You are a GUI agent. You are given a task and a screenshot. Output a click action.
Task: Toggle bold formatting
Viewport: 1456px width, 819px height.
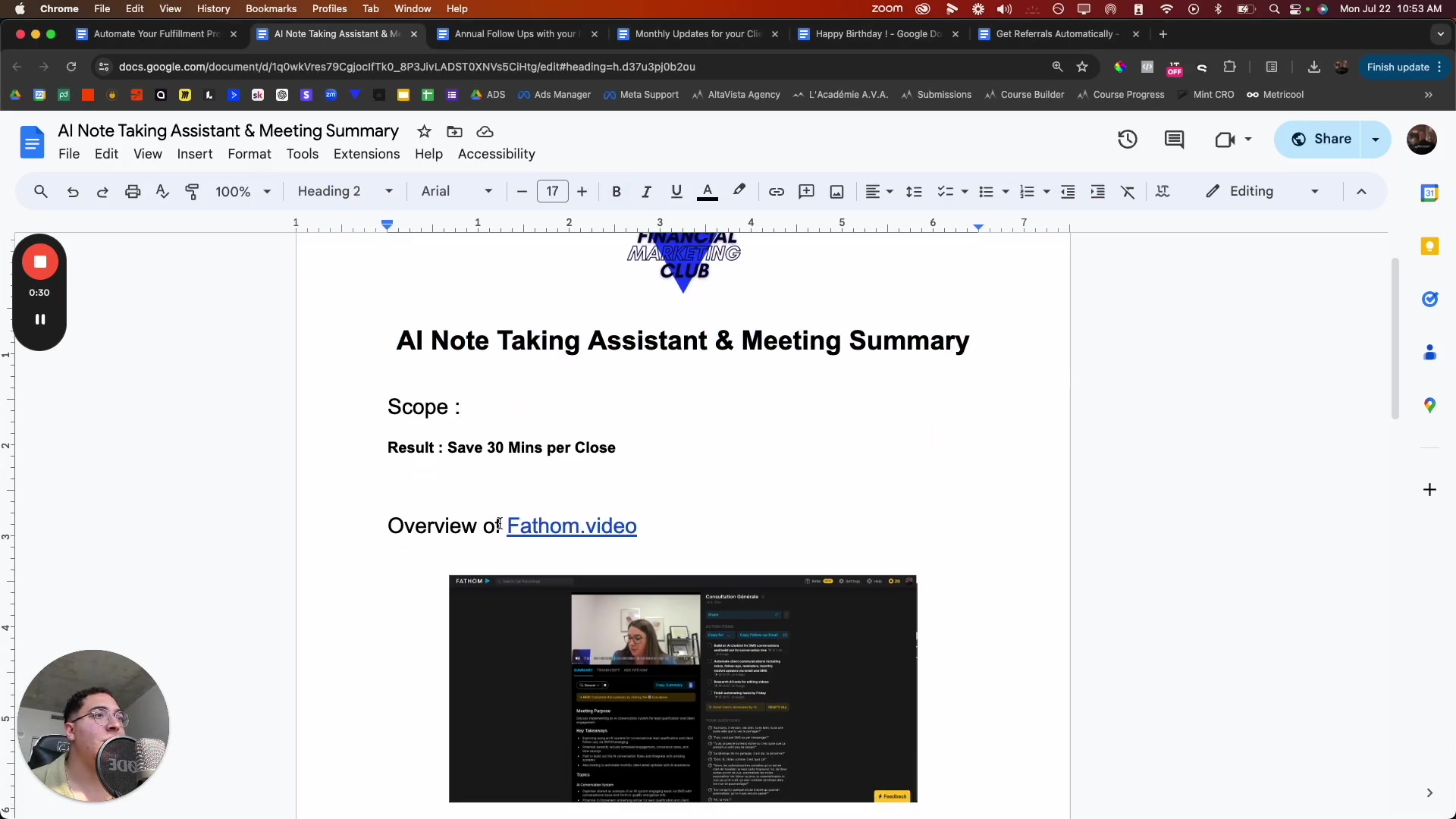point(617,192)
